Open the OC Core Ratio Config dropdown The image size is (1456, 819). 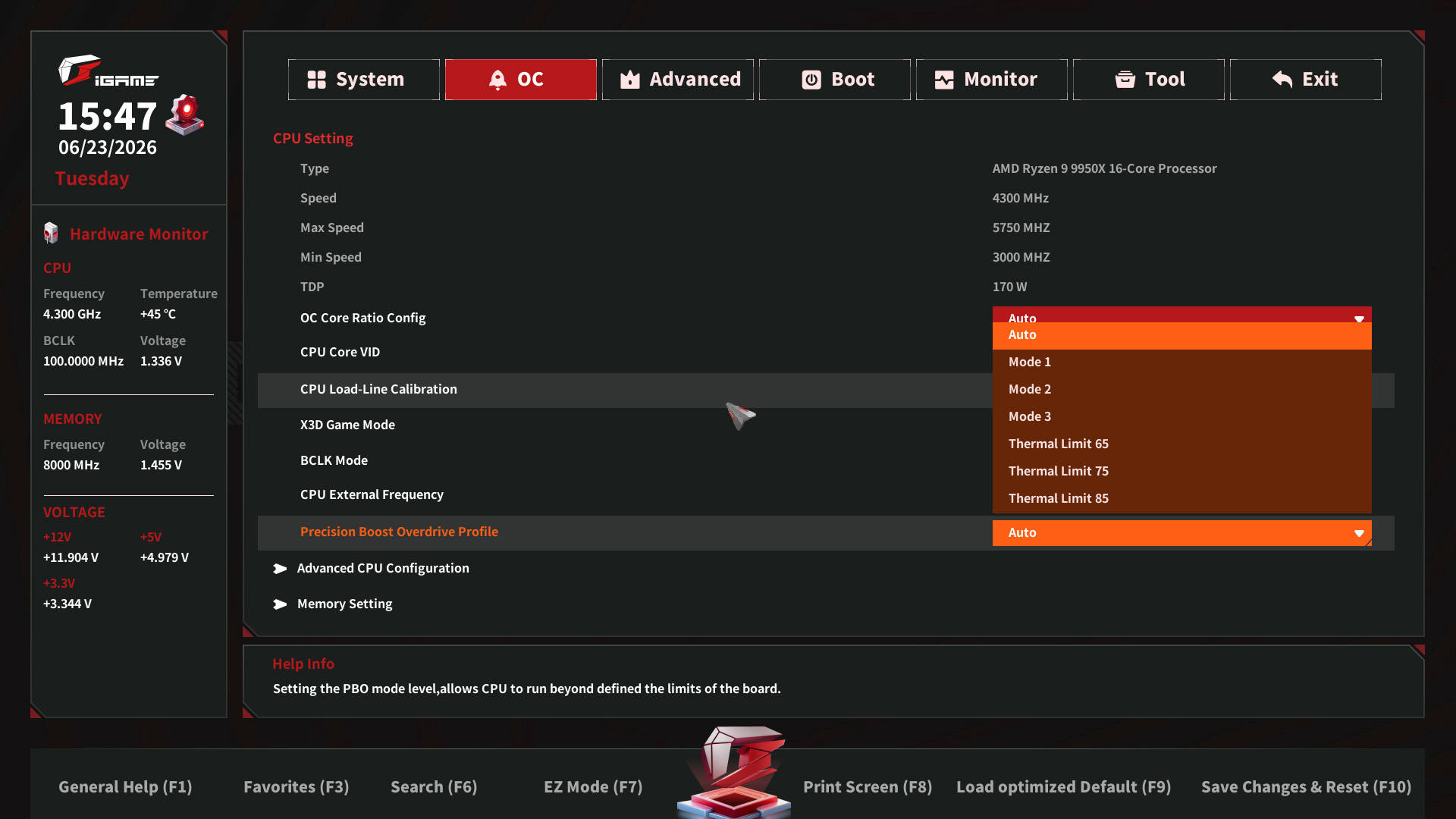pyautogui.click(x=1182, y=315)
